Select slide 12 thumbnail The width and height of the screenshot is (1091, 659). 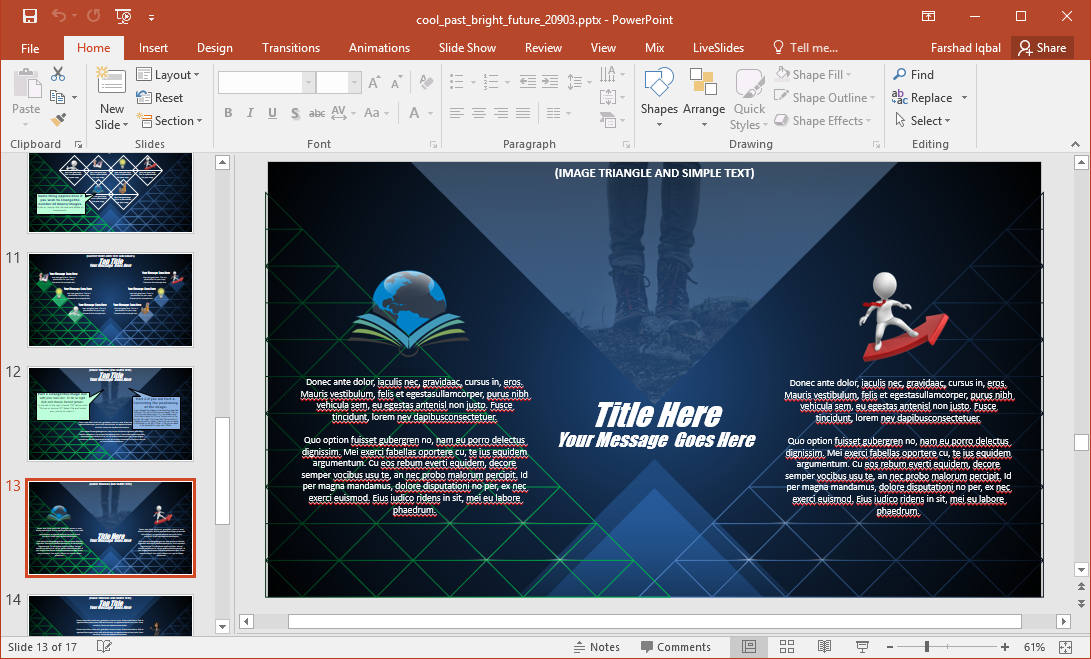click(x=110, y=414)
